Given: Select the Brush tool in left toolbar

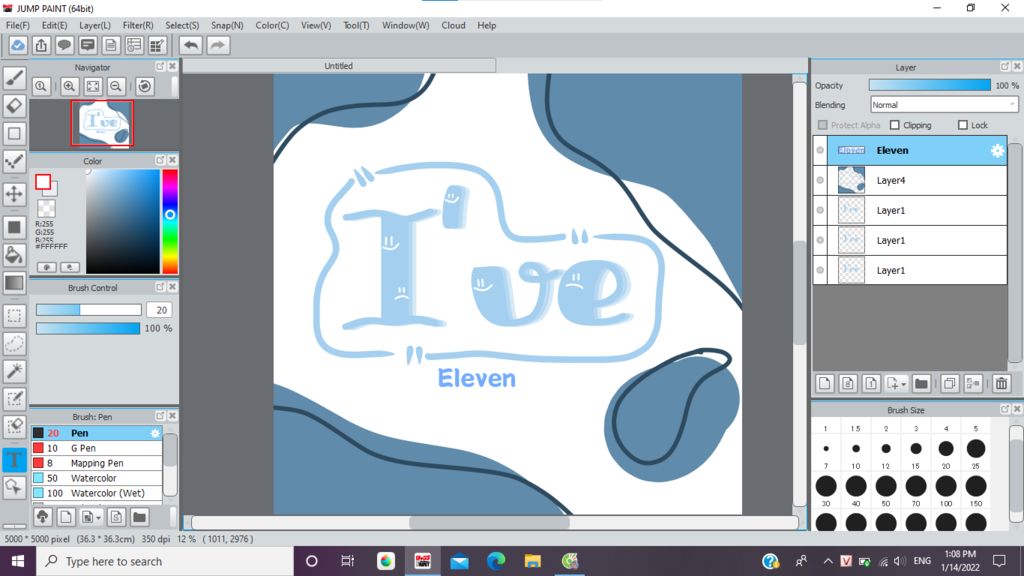Looking at the screenshot, I should [14, 78].
